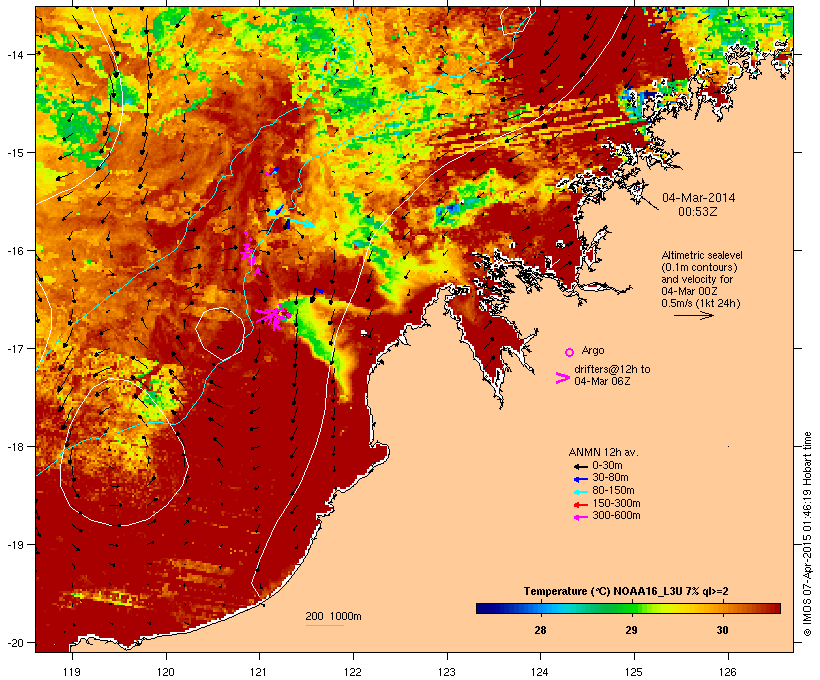
Task: Click the '300-600m' depth label
Action: [x=616, y=516]
